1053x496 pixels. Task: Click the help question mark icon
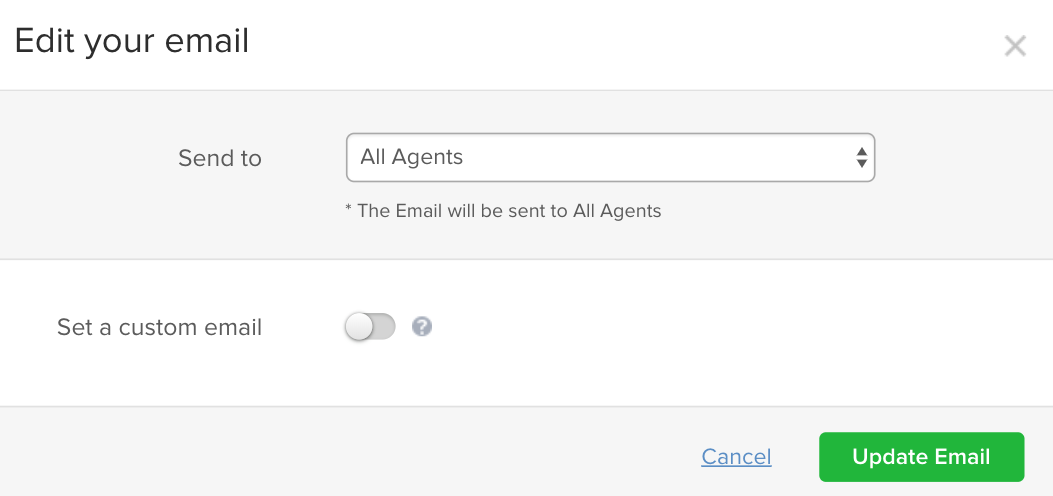[422, 327]
